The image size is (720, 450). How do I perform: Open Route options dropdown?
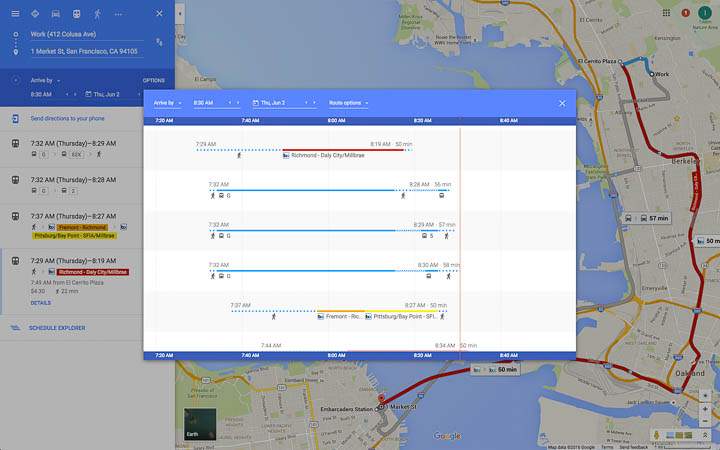click(x=349, y=103)
